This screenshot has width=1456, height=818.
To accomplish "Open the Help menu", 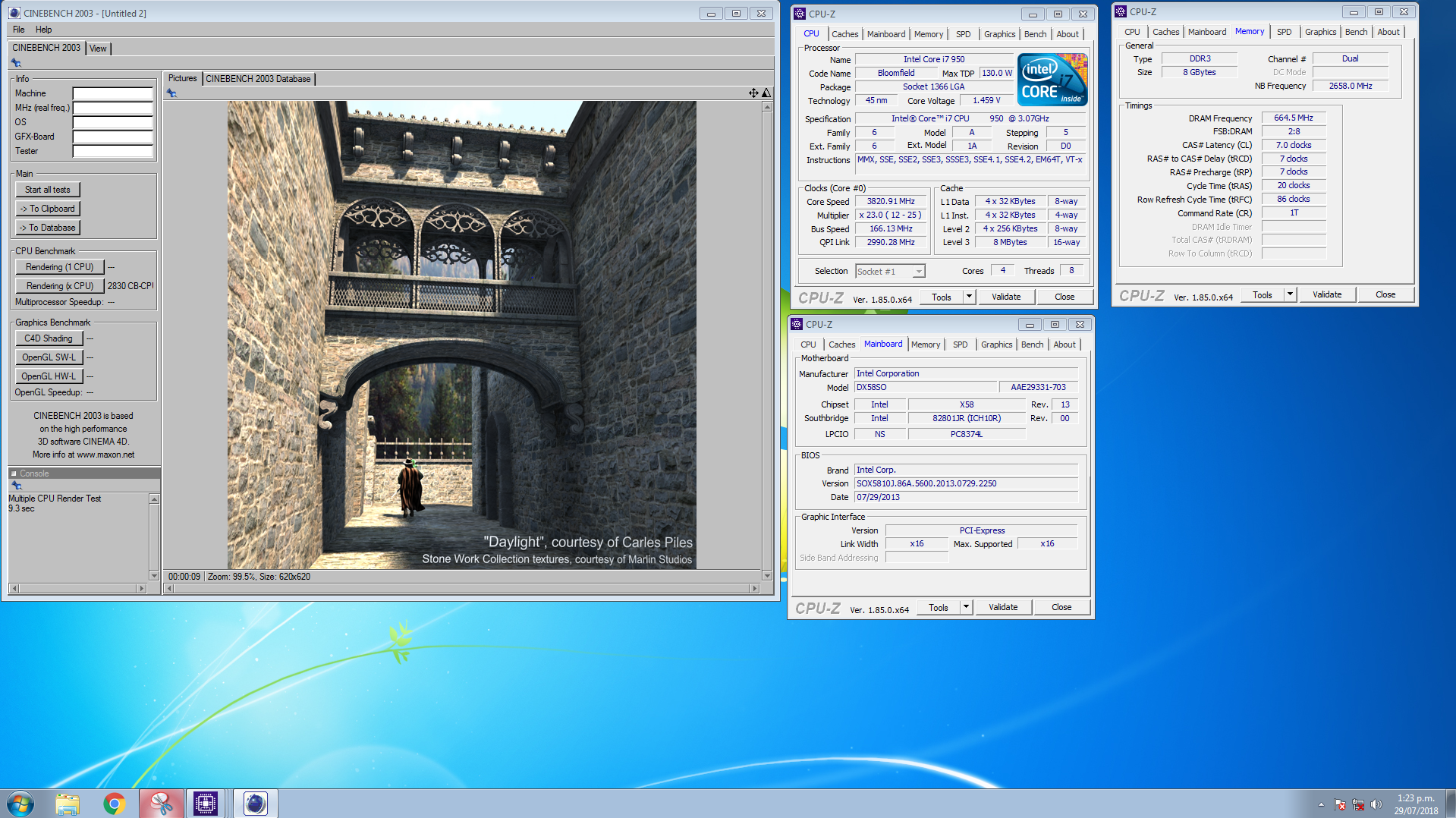I will [44, 30].
